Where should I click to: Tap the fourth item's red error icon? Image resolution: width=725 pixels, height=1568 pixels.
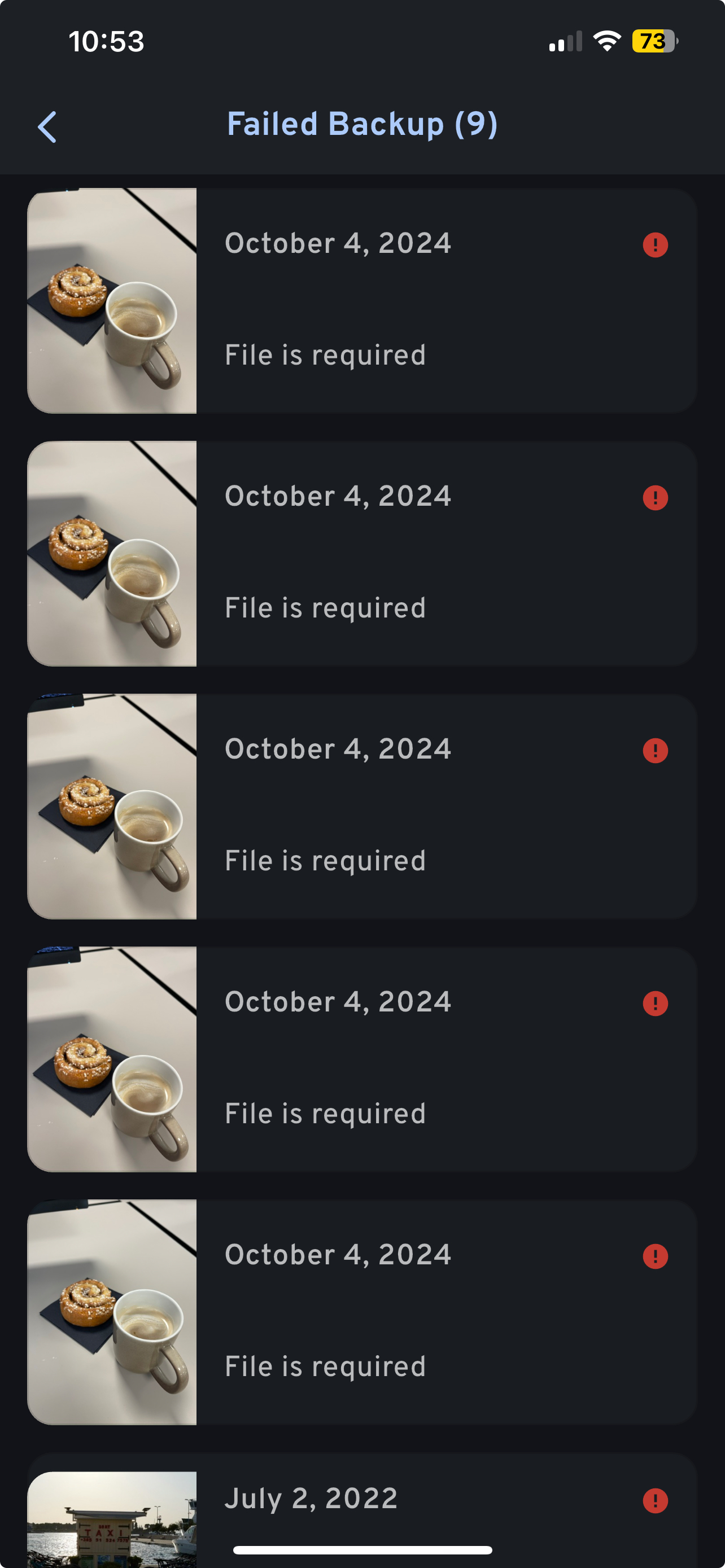click(655, 1002)
